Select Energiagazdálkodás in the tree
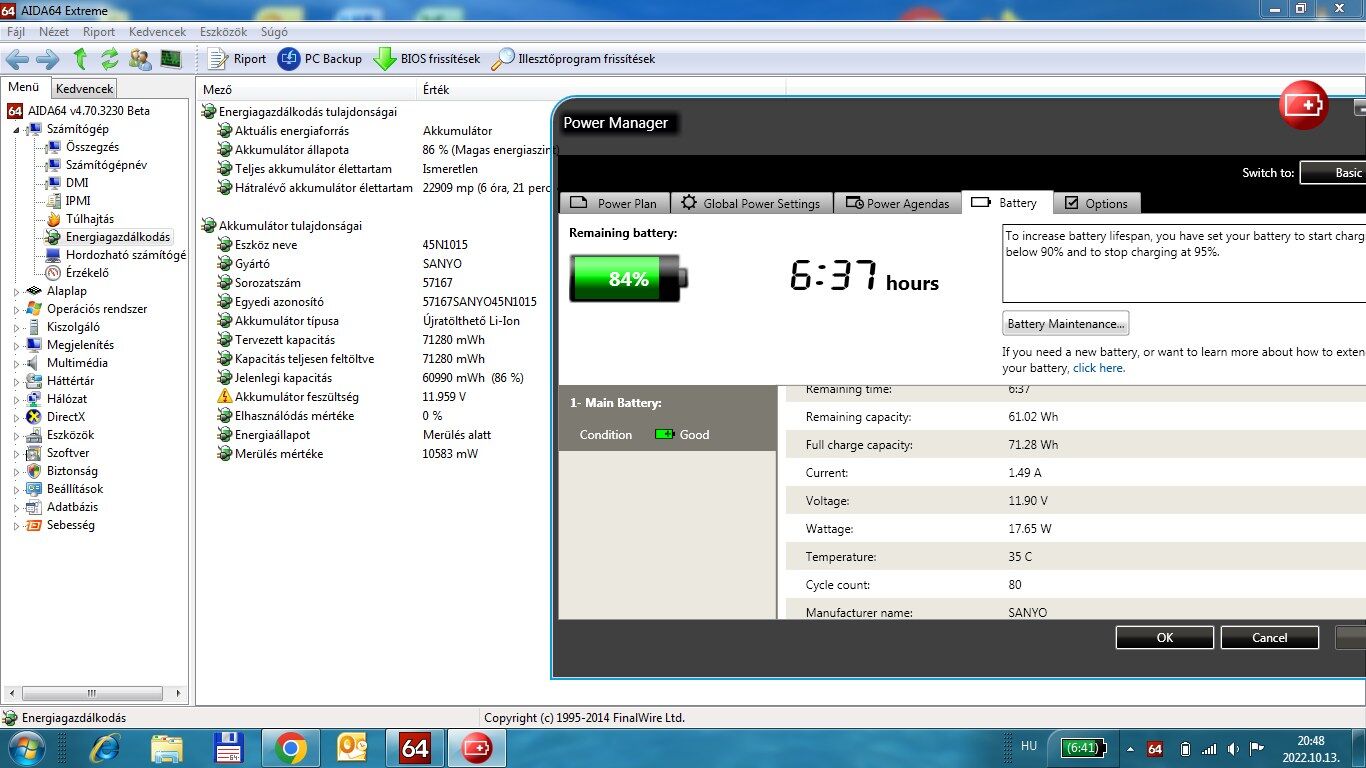 tap(118, 237)
